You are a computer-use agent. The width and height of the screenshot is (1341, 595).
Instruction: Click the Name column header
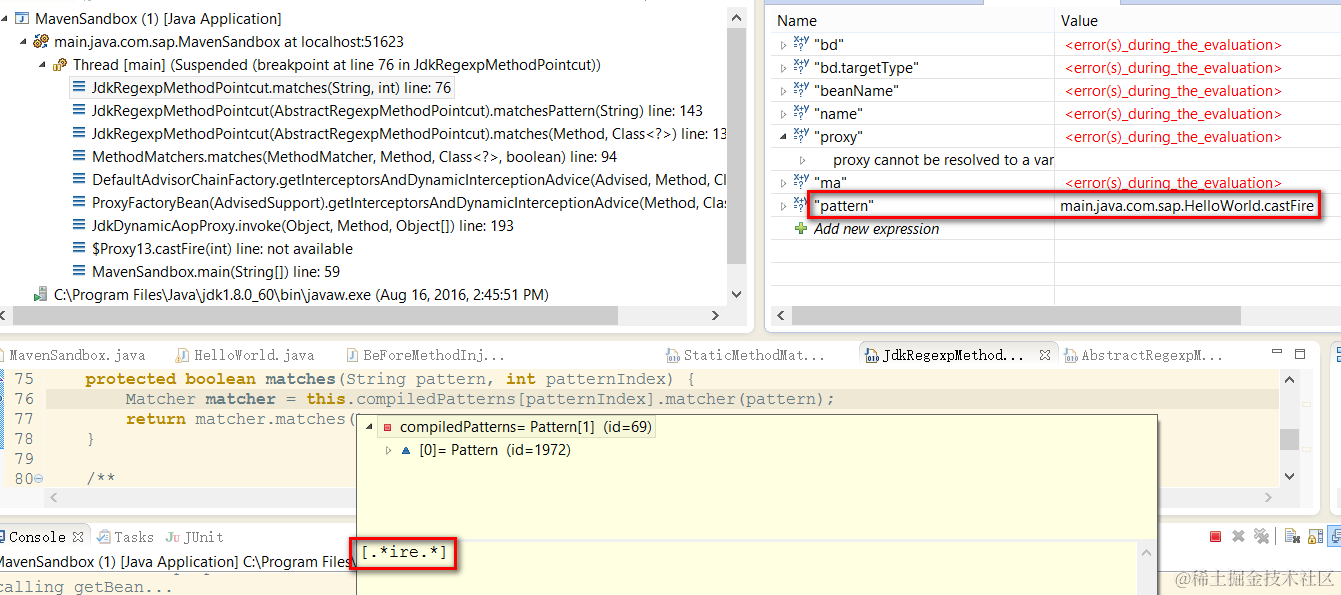click(797, 20)
